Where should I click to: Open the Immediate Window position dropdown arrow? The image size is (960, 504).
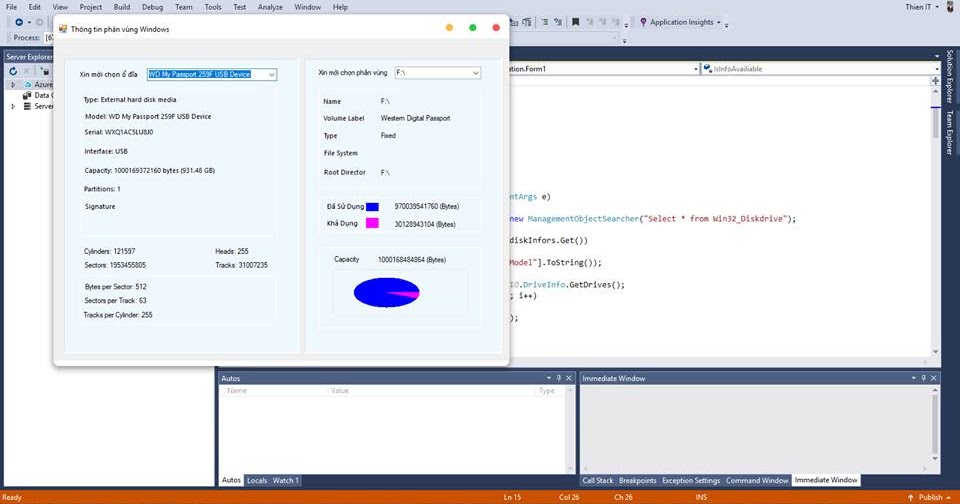(x=913, y=378)
